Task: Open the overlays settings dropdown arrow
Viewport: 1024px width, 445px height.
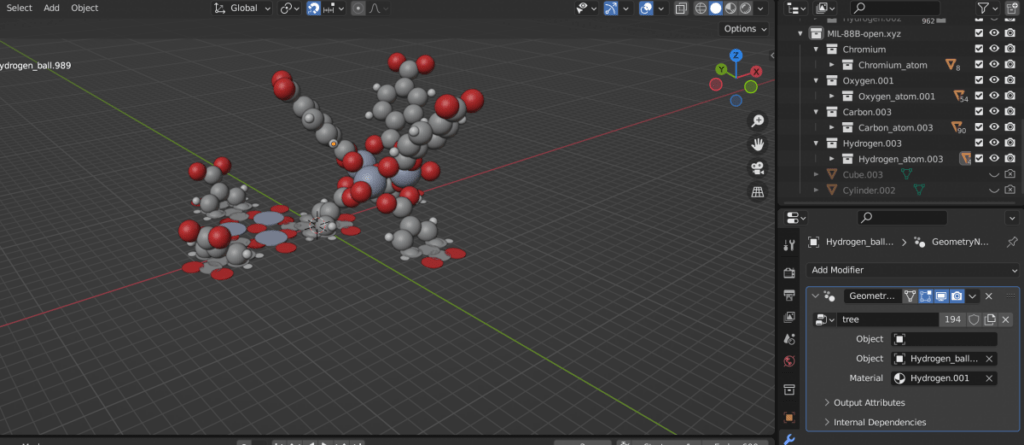Action: 661,8
